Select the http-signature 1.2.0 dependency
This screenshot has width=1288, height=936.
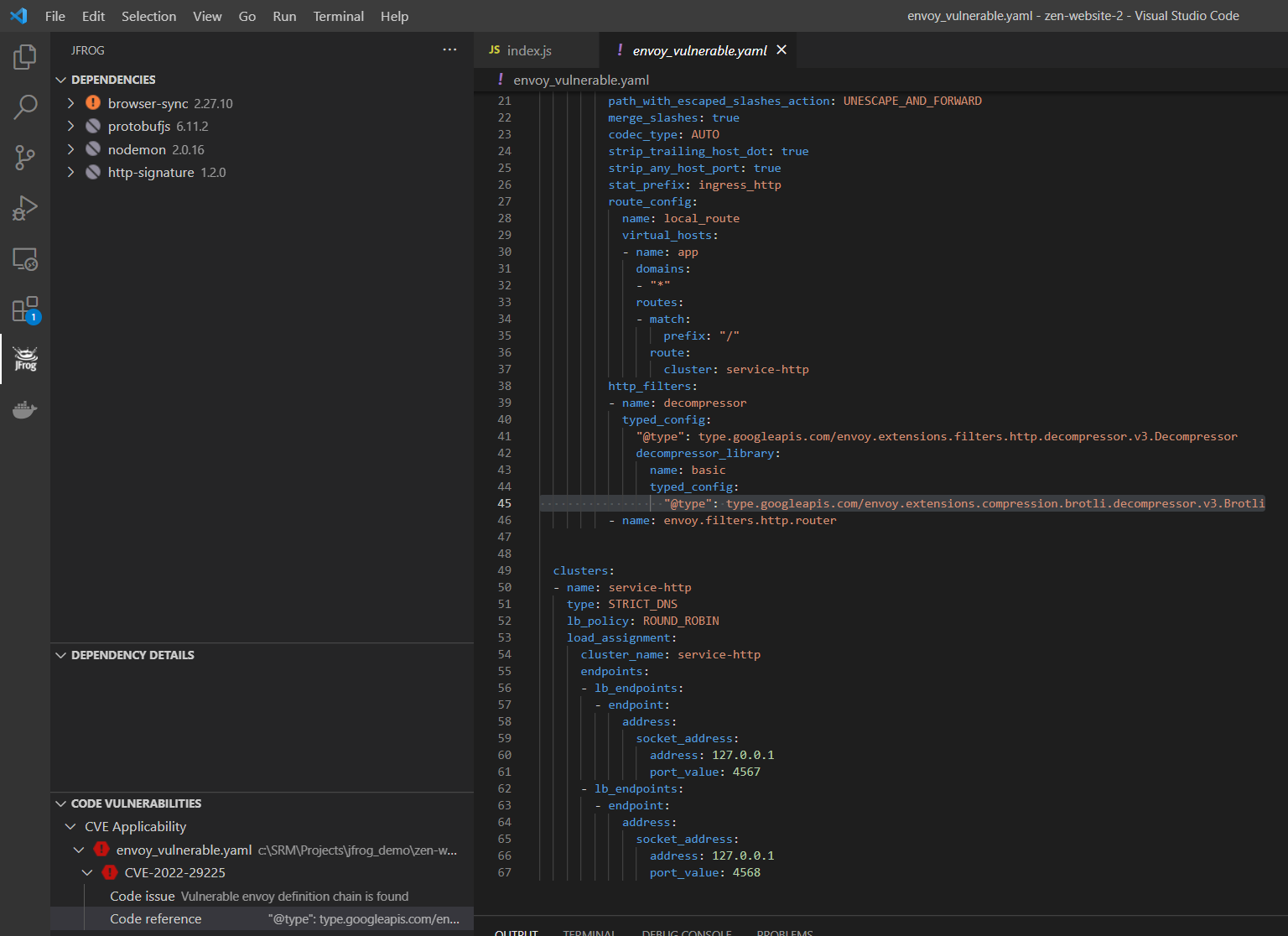pyautogui.click(x=166, y=172)
